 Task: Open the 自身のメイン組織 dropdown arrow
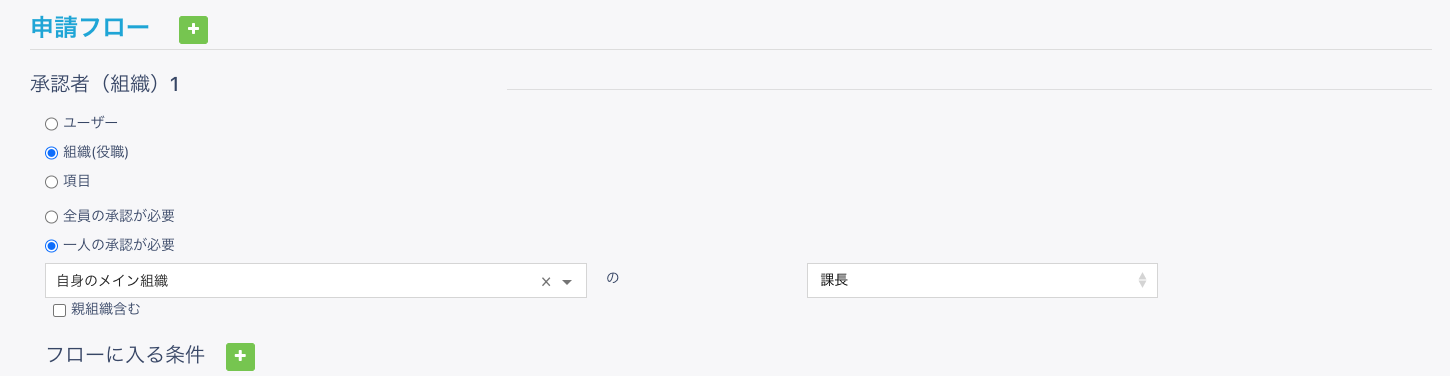[567, 282]
